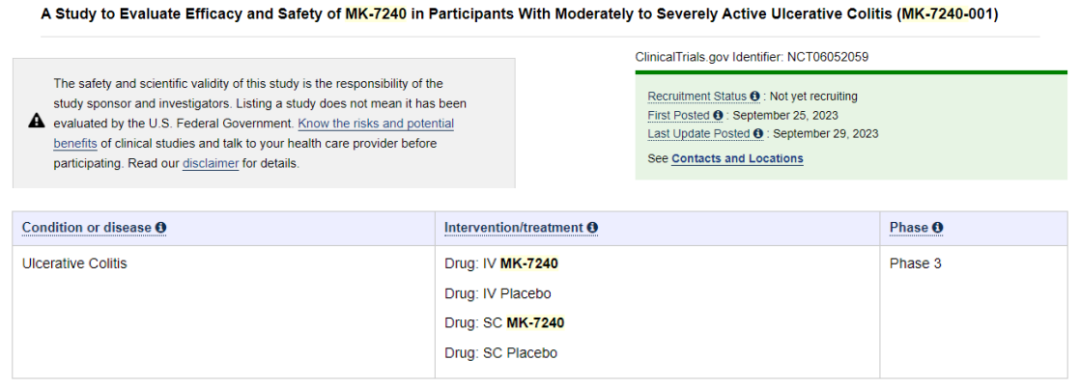Select the Phase column header text
Viewport: 1080px width, 388px height.
(x=909, y=227)
